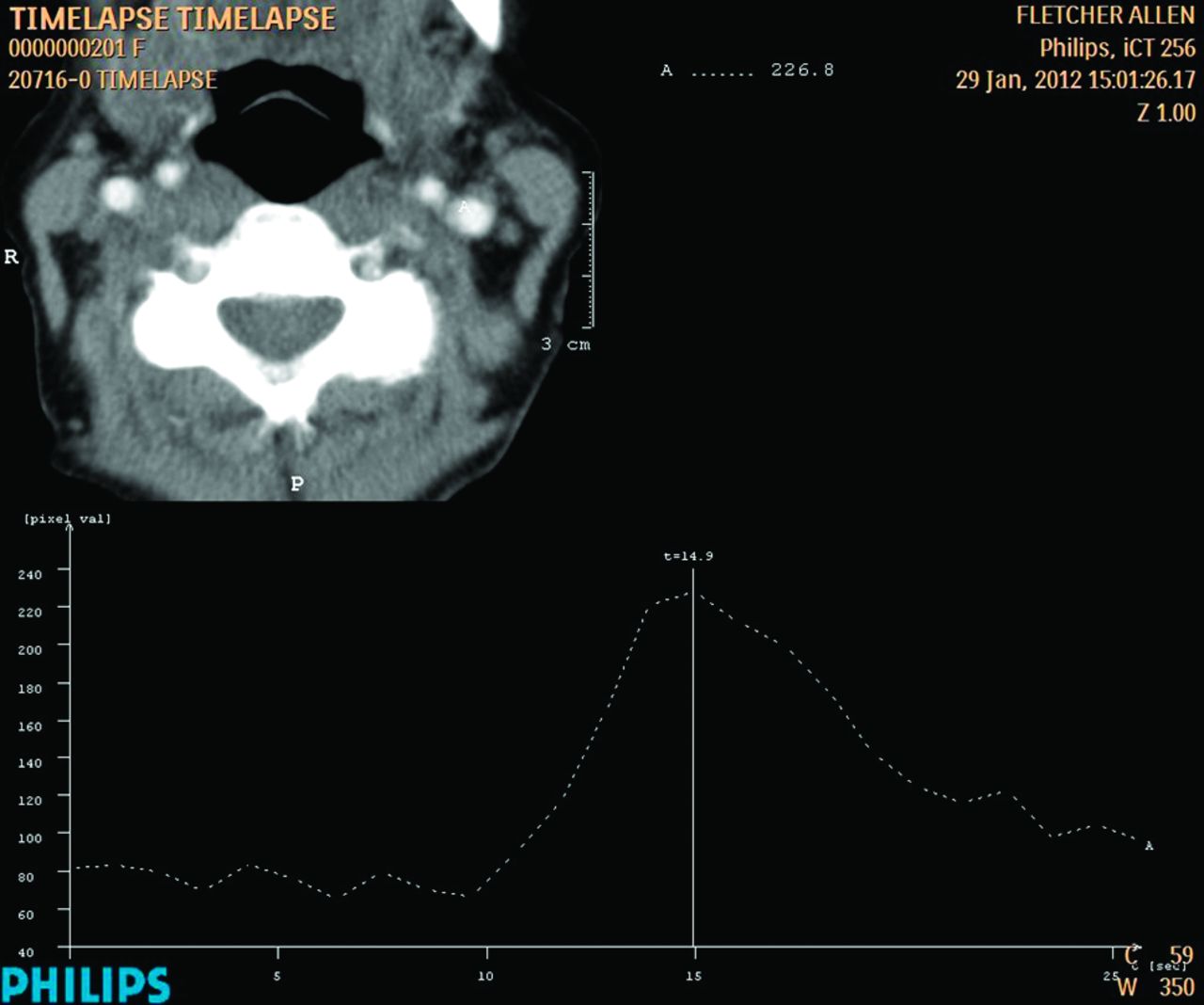Viewport: 1204px width, 1005px height.
Task: Click the R orientation marker beside the scan
Action: click(x=11, y=257)
